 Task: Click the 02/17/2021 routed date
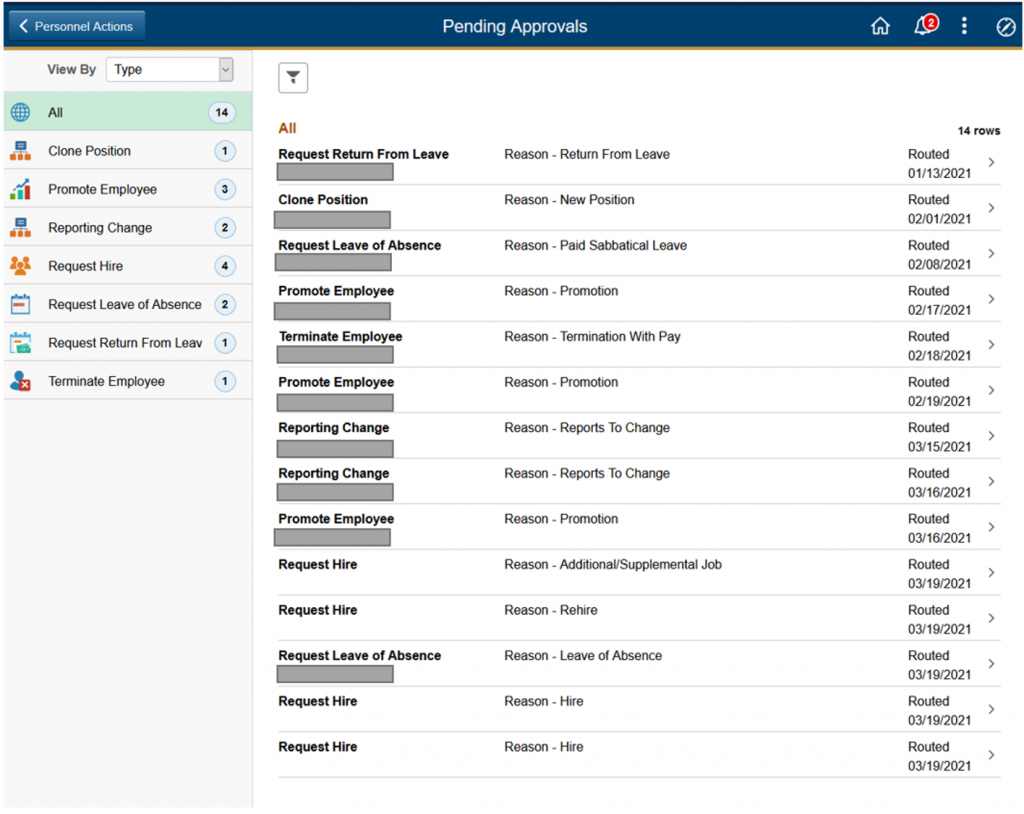939,310
